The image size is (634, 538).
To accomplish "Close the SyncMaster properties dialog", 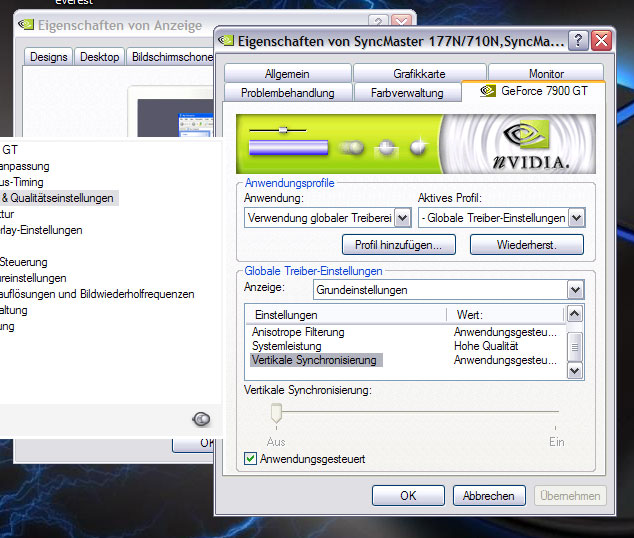I will click(601, 40).
